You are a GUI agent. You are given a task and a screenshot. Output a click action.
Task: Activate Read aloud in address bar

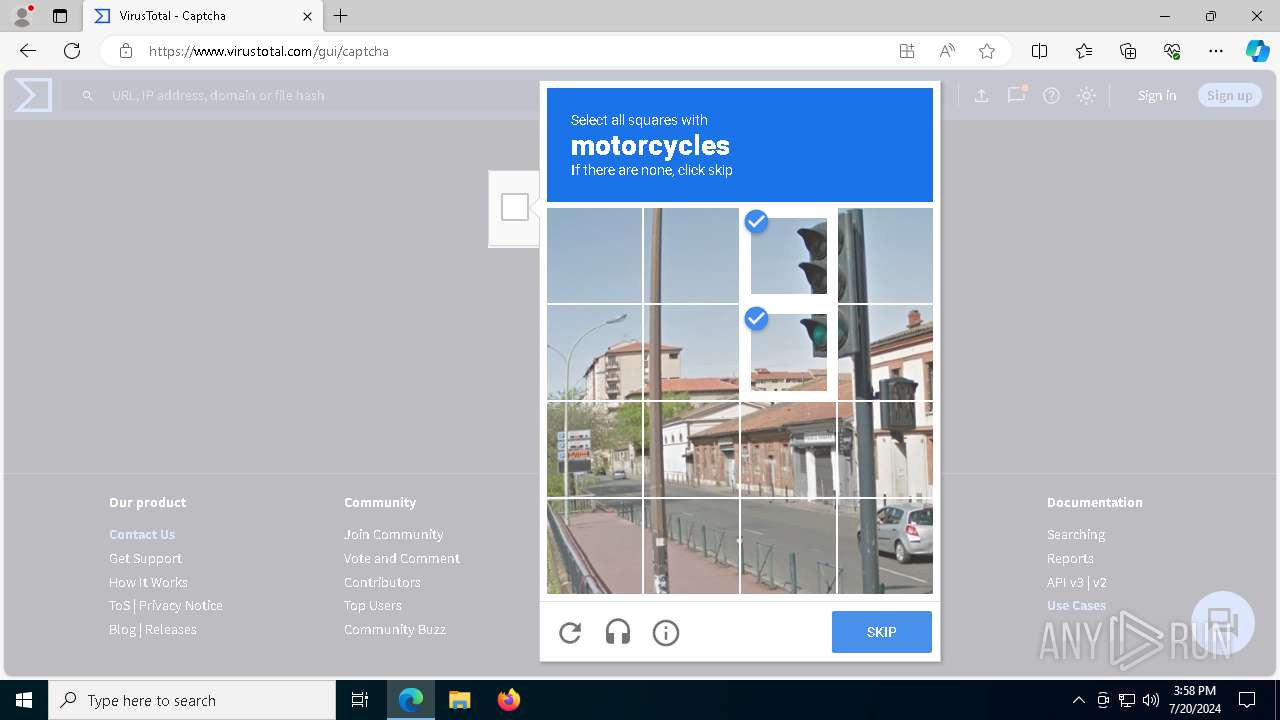947,51
